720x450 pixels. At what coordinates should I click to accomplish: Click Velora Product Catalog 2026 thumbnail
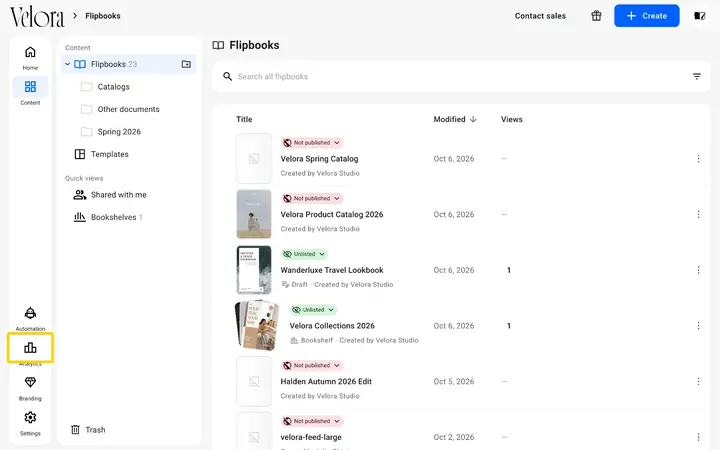pos(254,214)
